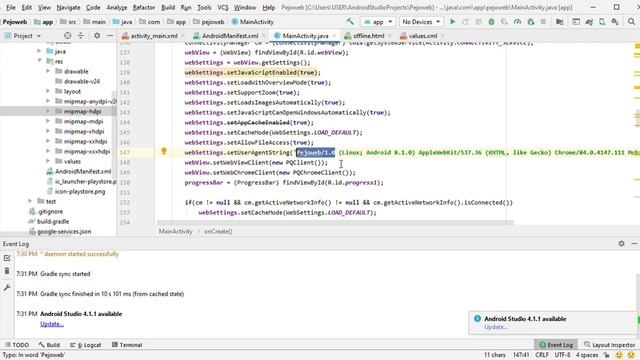Click Attach Debugger to Android Process icon
This screenshot has width=640, height=360.
[531, 22]
